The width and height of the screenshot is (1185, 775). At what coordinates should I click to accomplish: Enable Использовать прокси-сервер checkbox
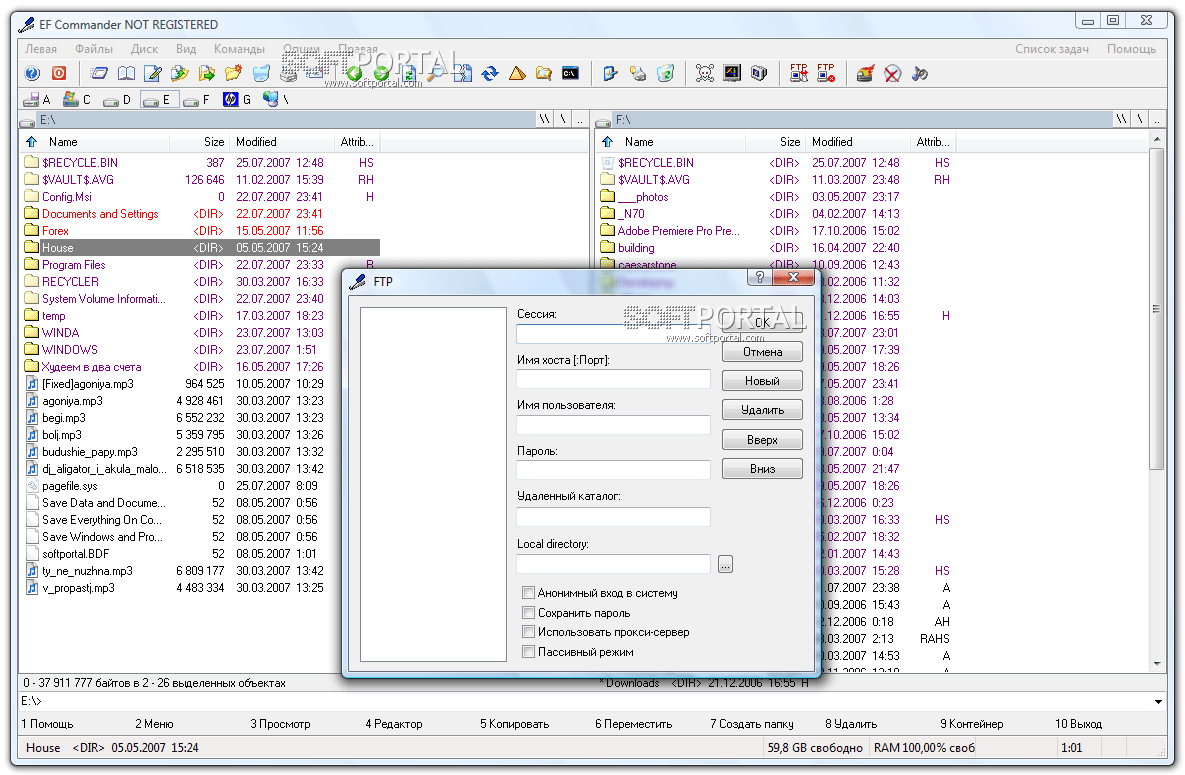coord(529,631)
